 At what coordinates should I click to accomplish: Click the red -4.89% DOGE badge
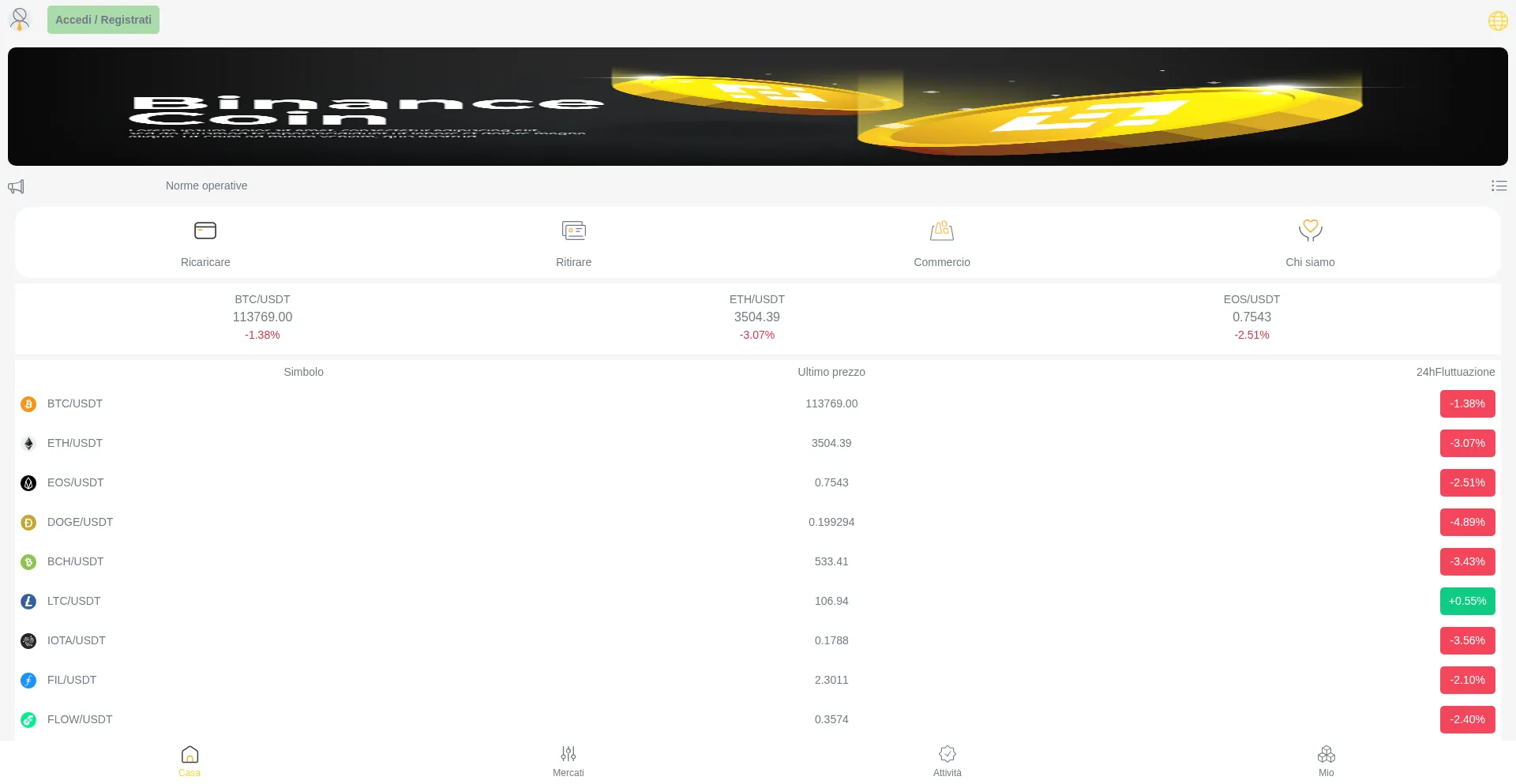point(1467,522)
